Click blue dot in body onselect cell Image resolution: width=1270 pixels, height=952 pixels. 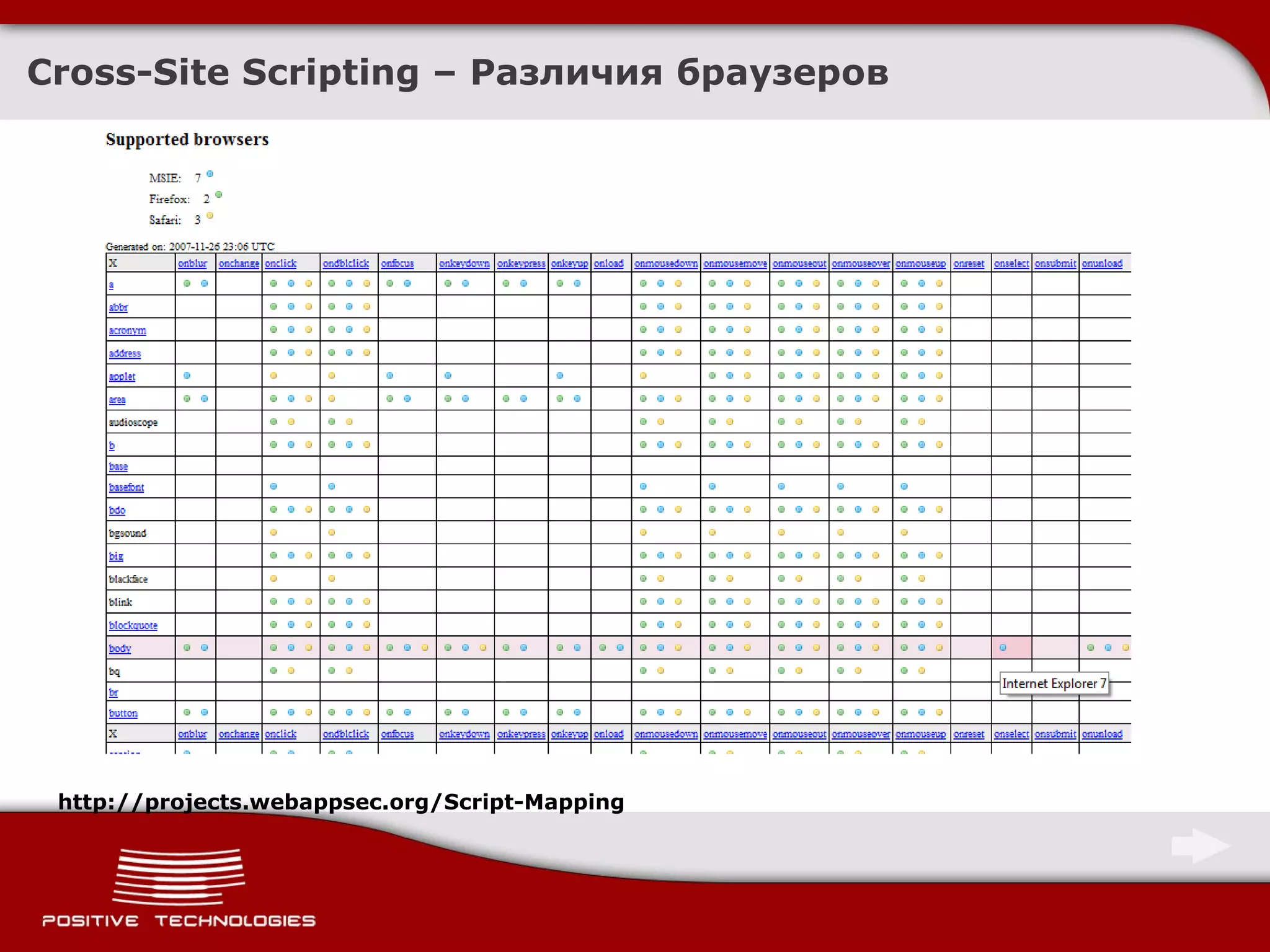(x=1003, y=648)
